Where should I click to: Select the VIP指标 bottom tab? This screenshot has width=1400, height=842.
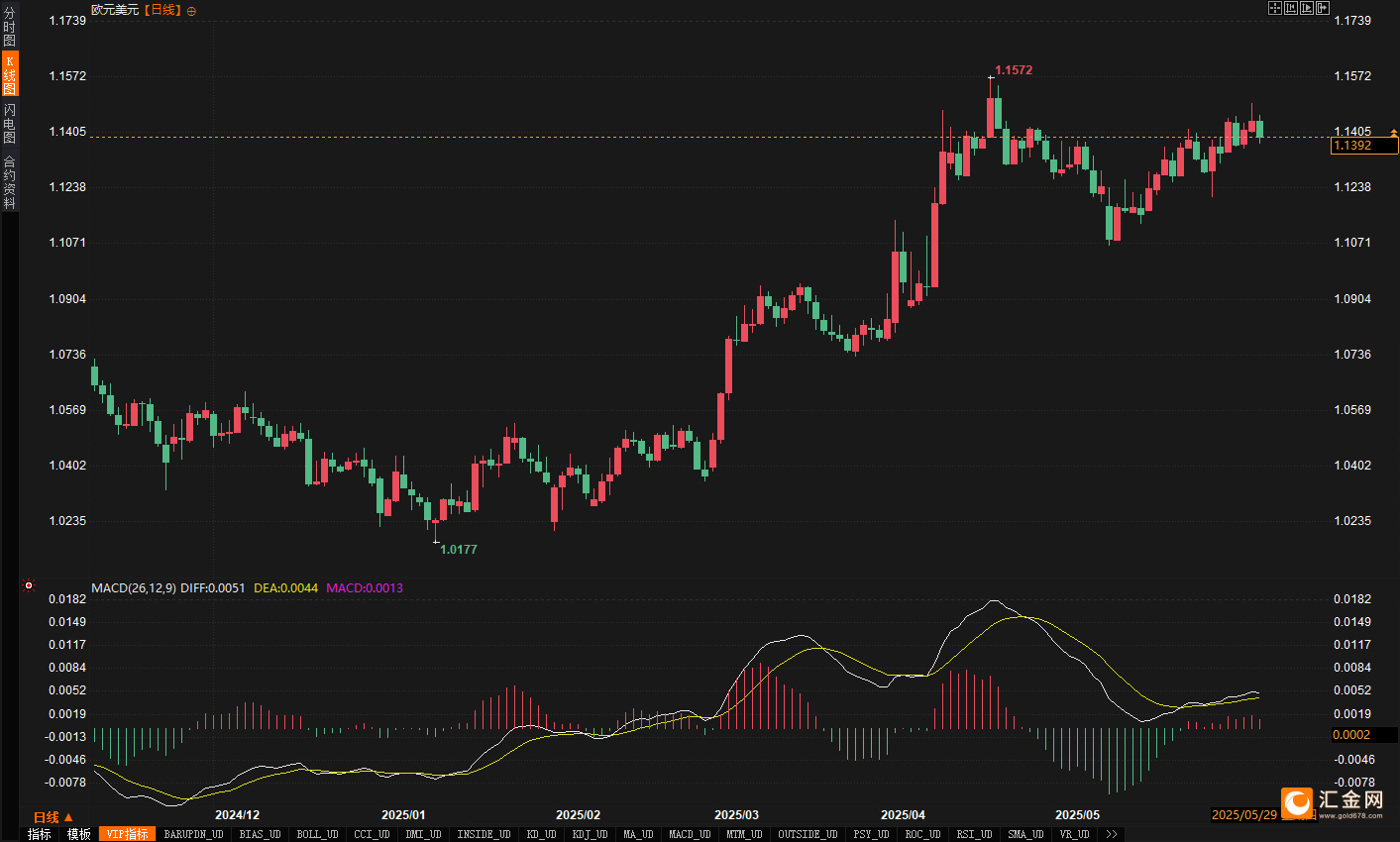coord(128,834)
